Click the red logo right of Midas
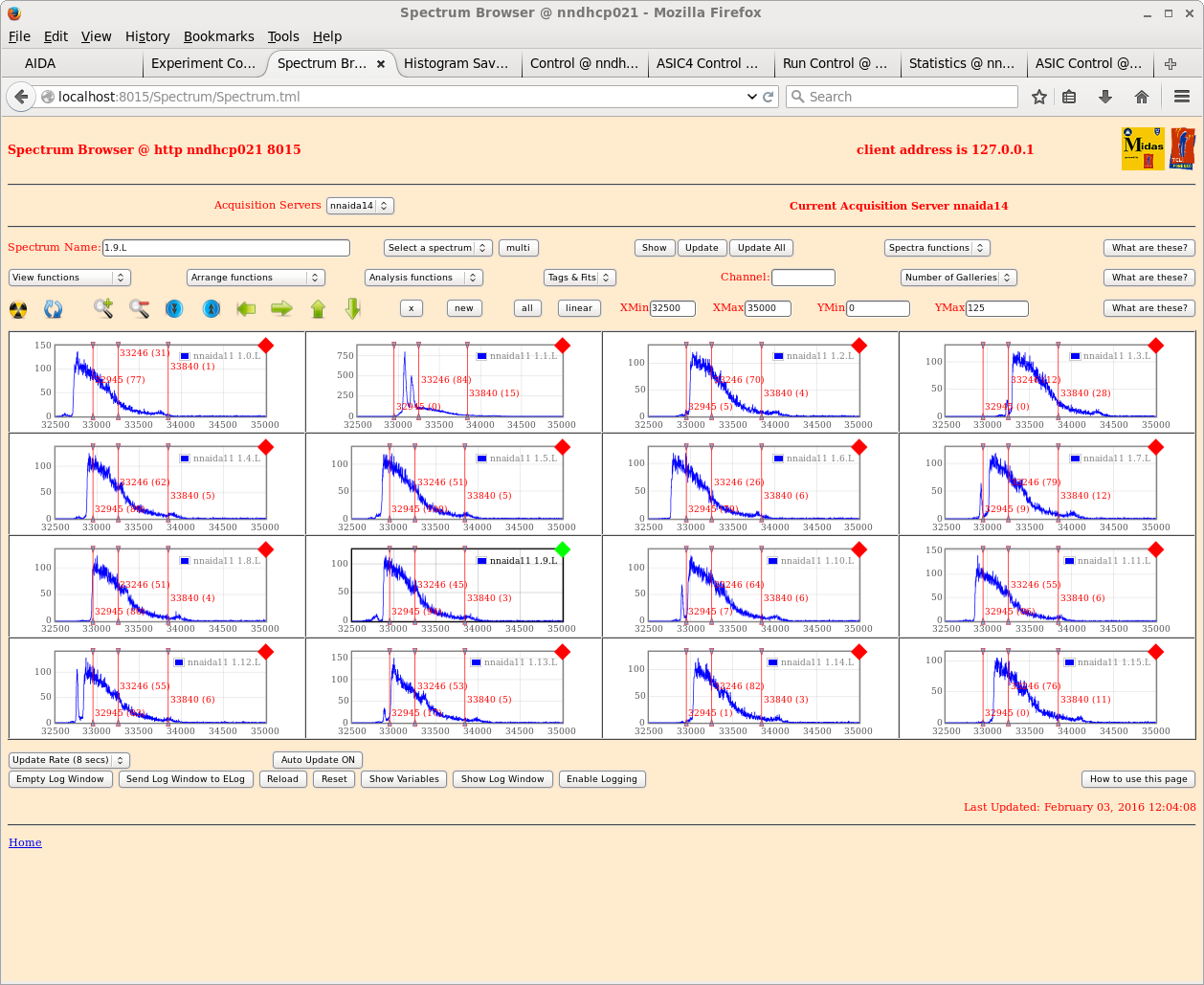 pyautogui.click(x=1182, y=149)
